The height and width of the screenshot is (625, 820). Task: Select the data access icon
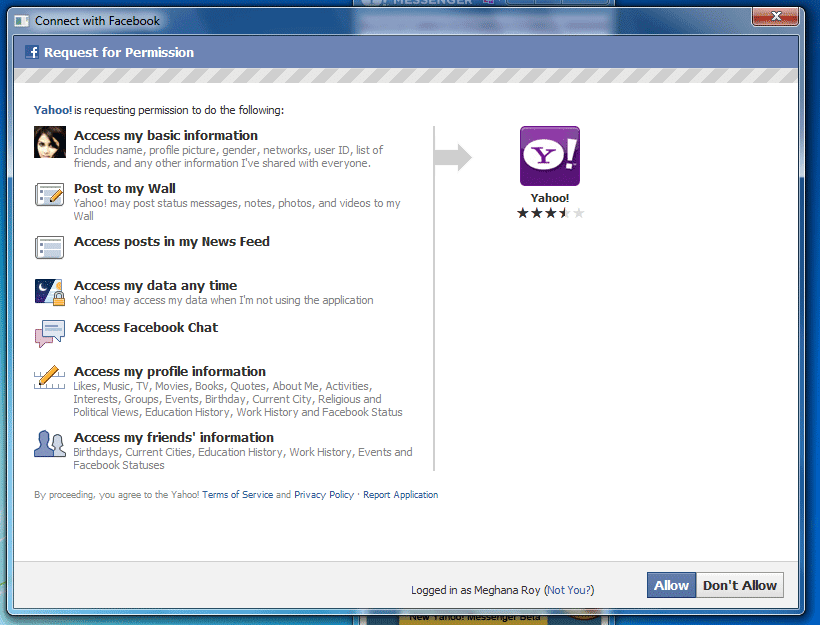click(49, 292)
